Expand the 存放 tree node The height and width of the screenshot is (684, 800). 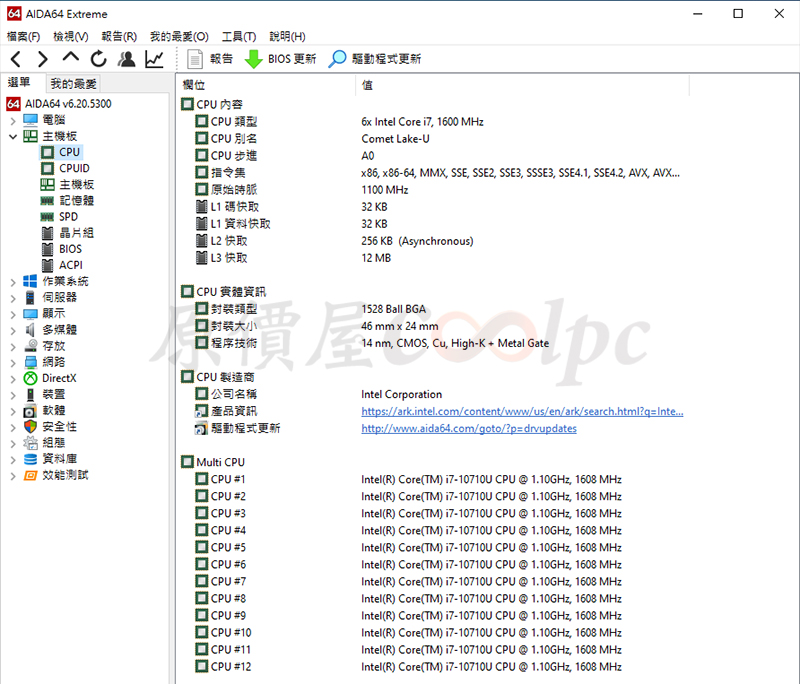[13, 347]
